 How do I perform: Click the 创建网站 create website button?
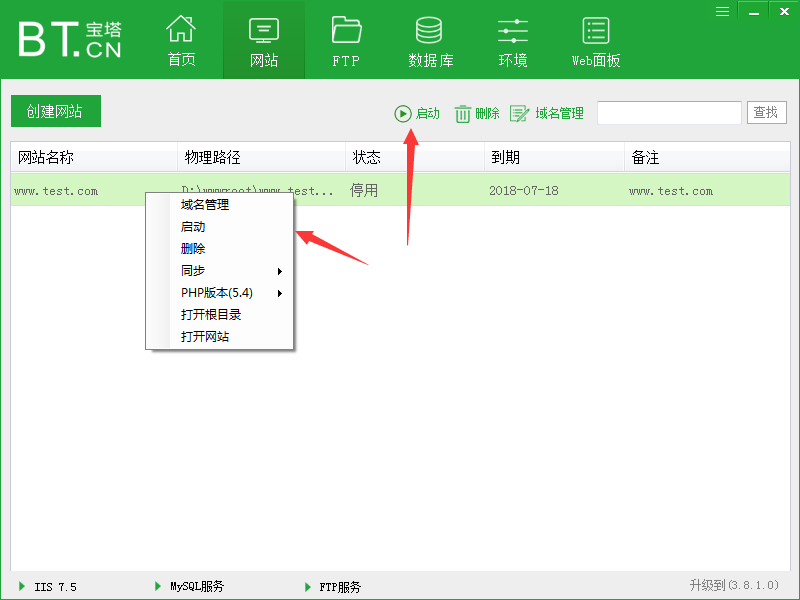click(x=55, y=111)
